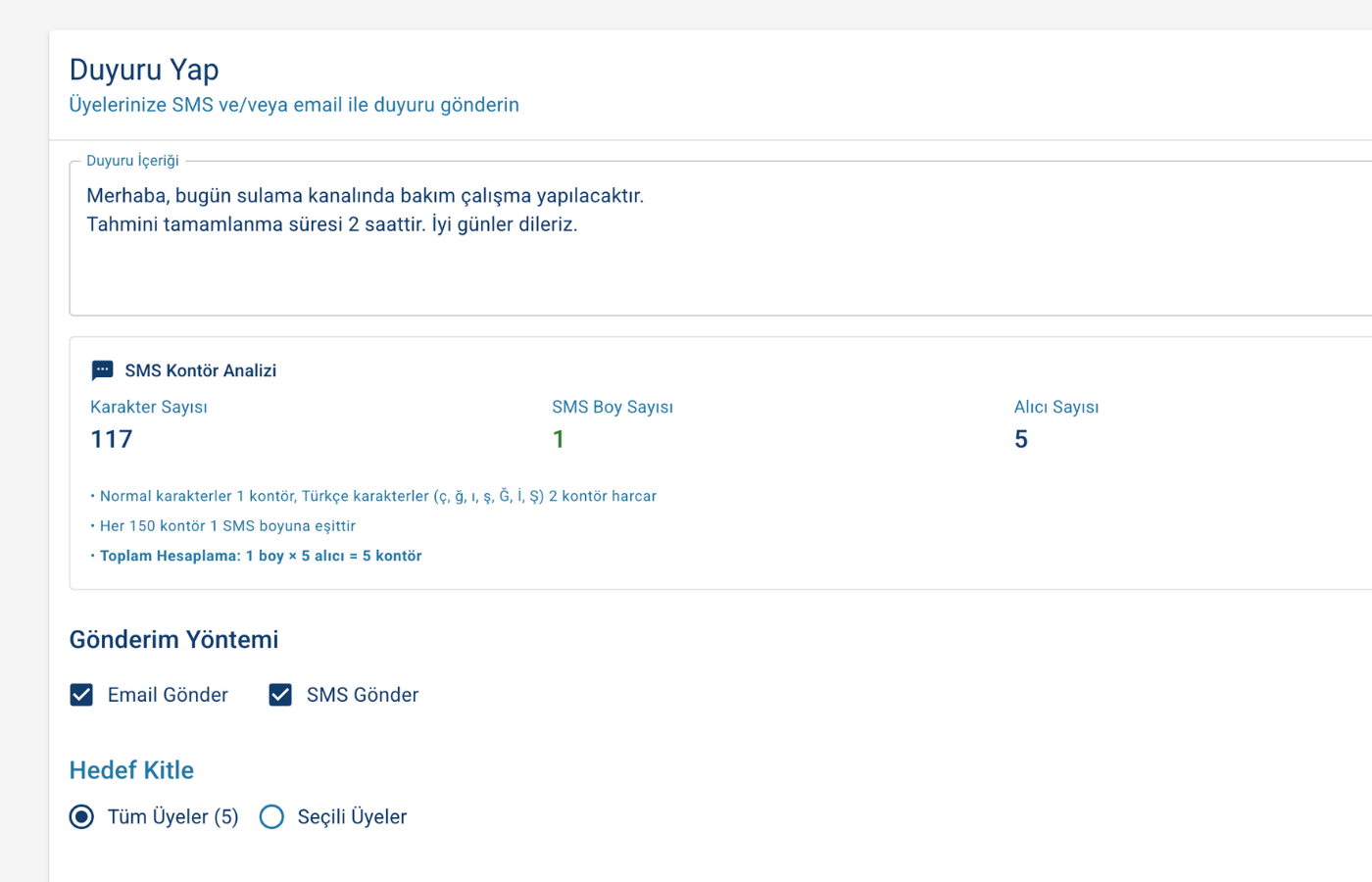Click the subtitle about SMS ve/veya email
This screenshot has width=1372, height=882.
294,105
